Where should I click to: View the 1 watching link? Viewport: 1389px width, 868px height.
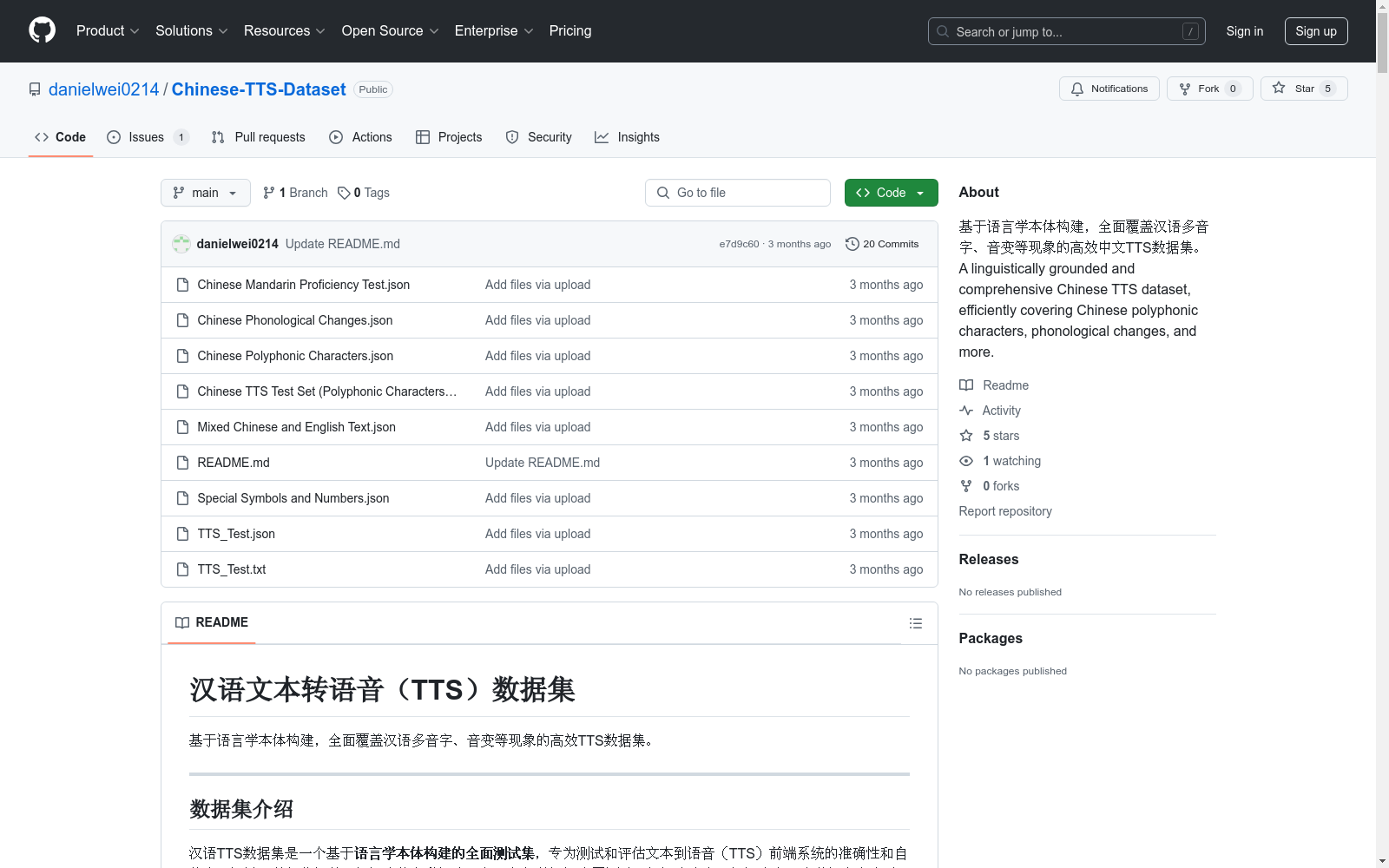[1000, 461]
